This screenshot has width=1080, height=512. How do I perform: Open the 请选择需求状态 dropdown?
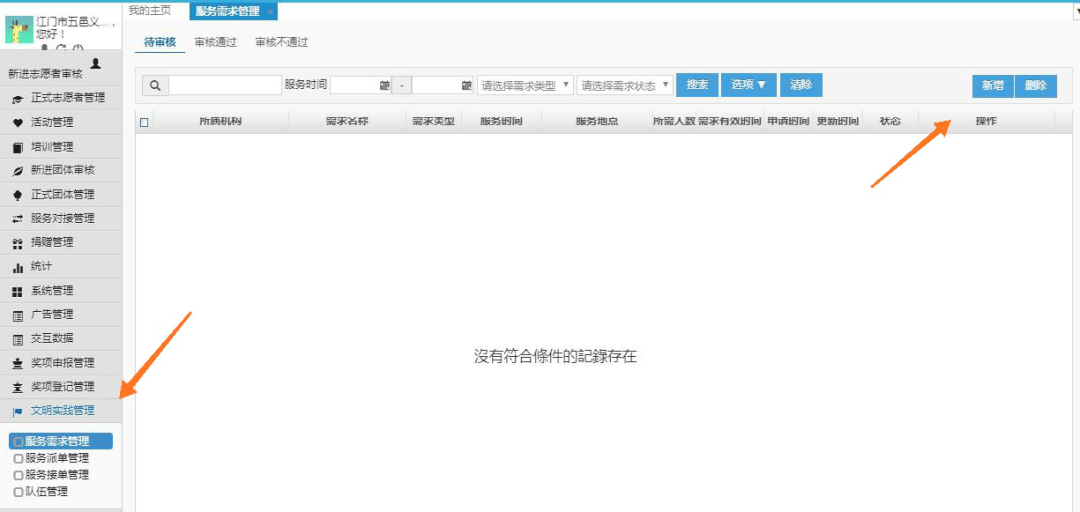point(625,85)
